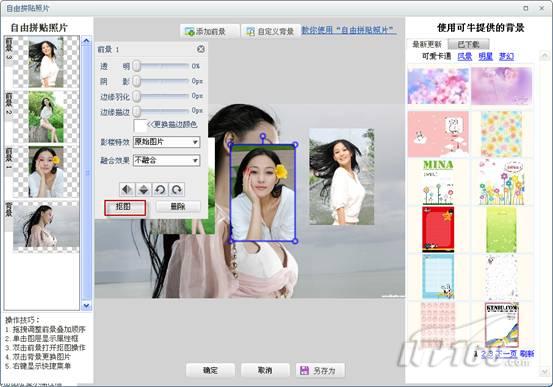Switch to the 最新更新 tab

point(427,44)
